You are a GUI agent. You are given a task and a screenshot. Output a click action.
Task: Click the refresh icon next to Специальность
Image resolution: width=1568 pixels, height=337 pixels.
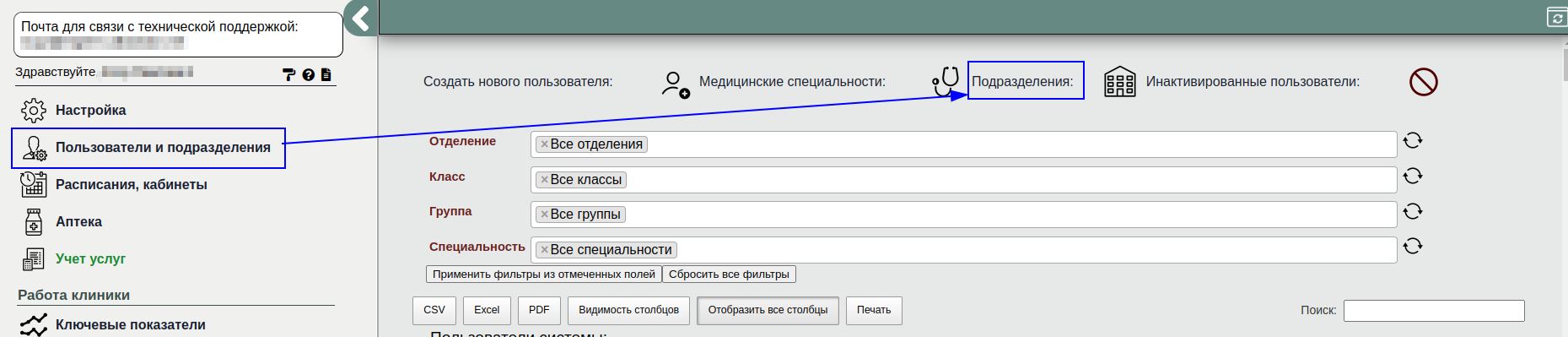coord(1413,246)
